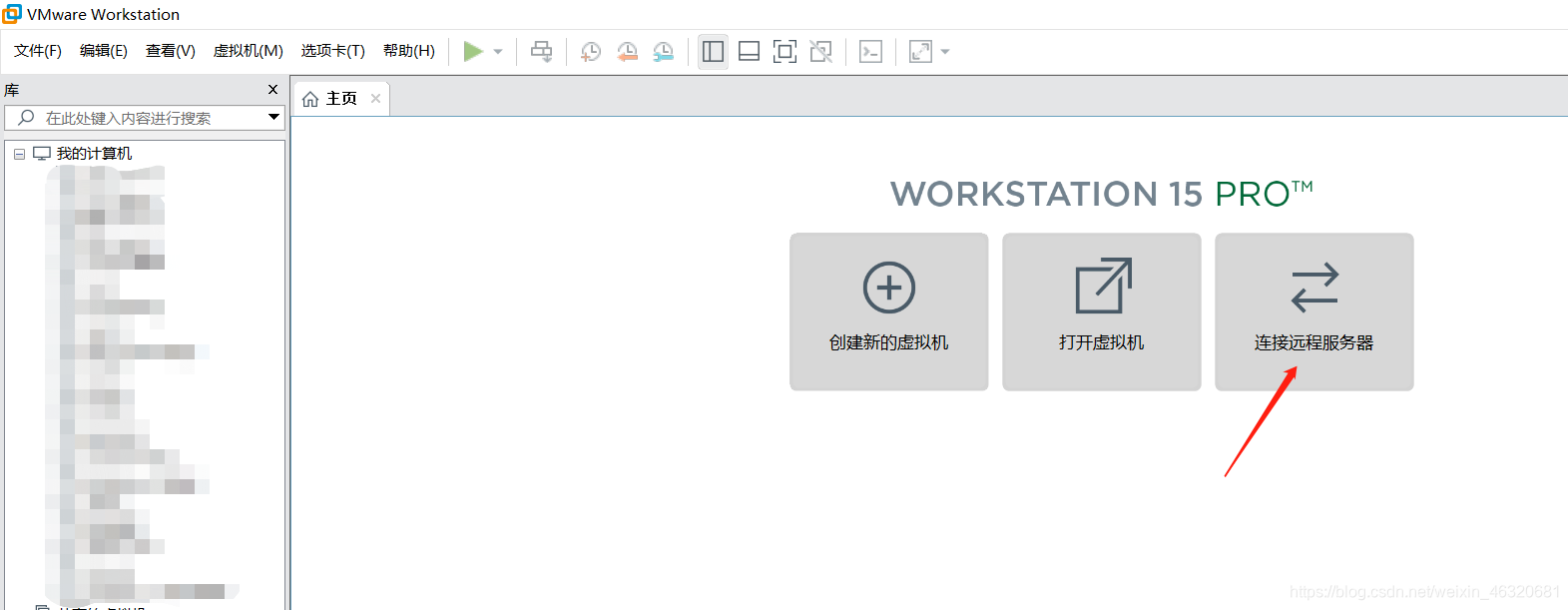Enter full screen mode icon

pyautogui.click(x=784, y=51)
